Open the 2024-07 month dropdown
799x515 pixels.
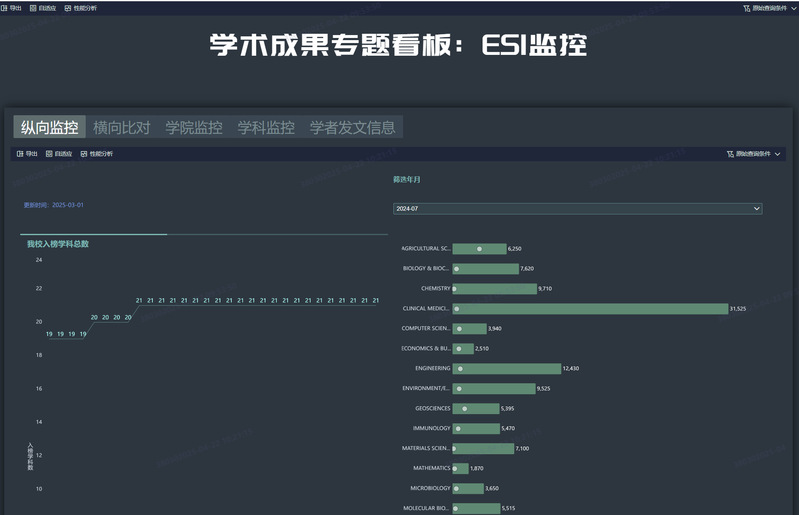tap(576, 208)
